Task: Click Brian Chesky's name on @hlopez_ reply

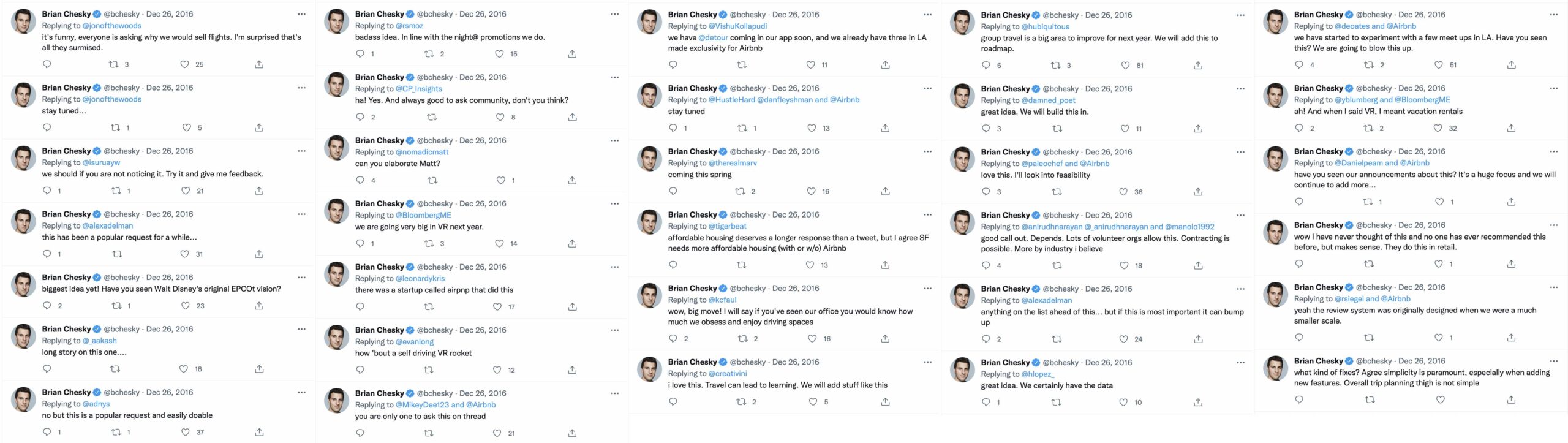Action: pyautogui.click(x=1005, y=362)
